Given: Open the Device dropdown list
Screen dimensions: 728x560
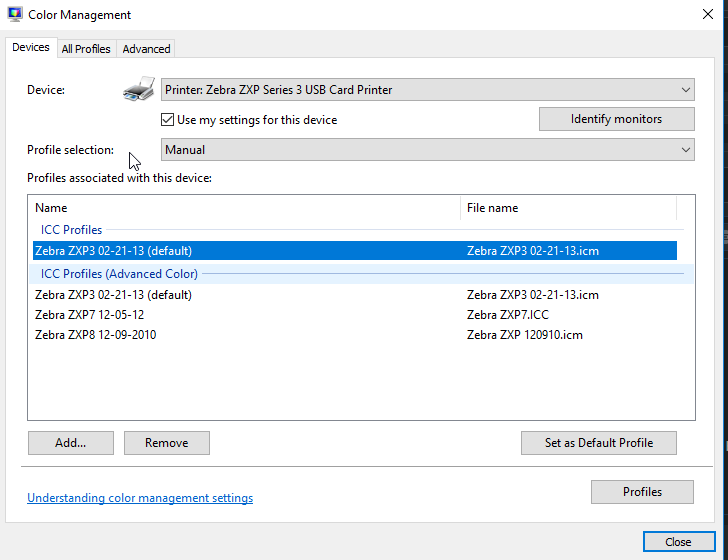Looking at the screenshot, I should point(427,90).
